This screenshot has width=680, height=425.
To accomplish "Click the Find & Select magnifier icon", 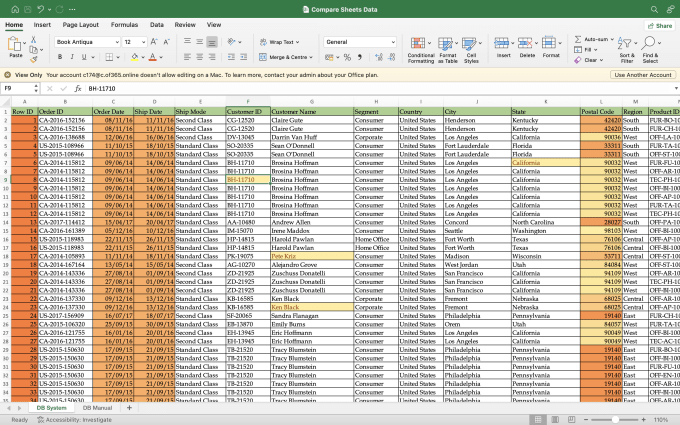I will 648,43.
